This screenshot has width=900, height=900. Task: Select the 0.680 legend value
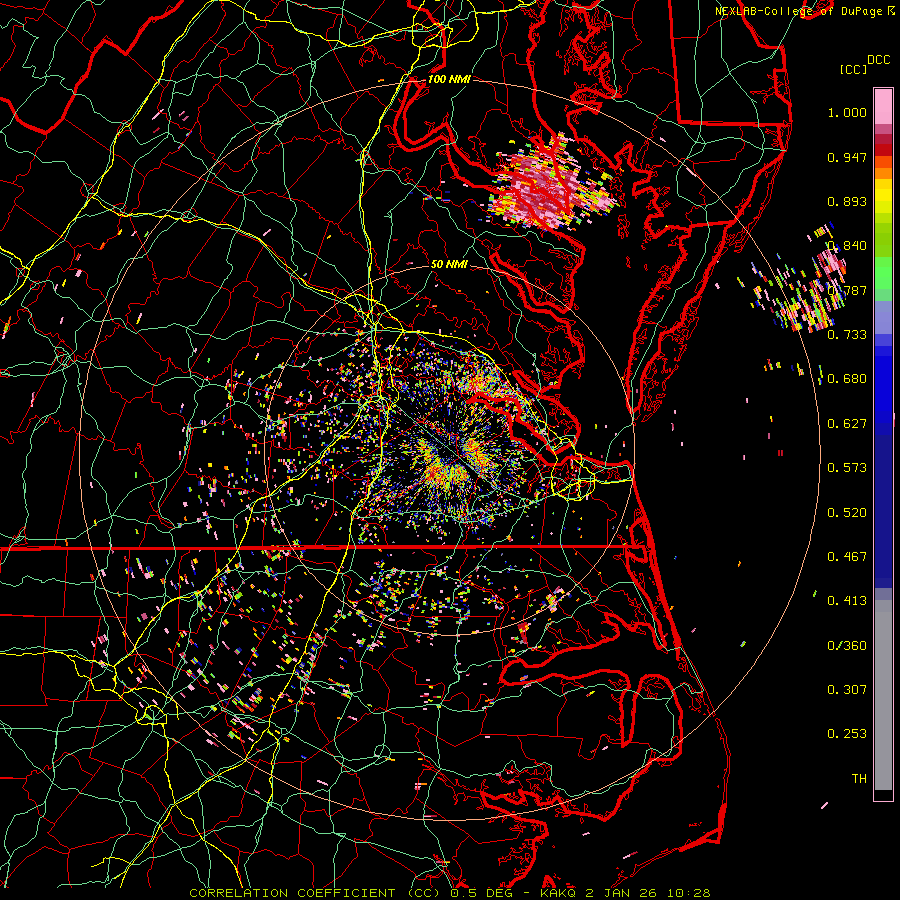(847, 379)
